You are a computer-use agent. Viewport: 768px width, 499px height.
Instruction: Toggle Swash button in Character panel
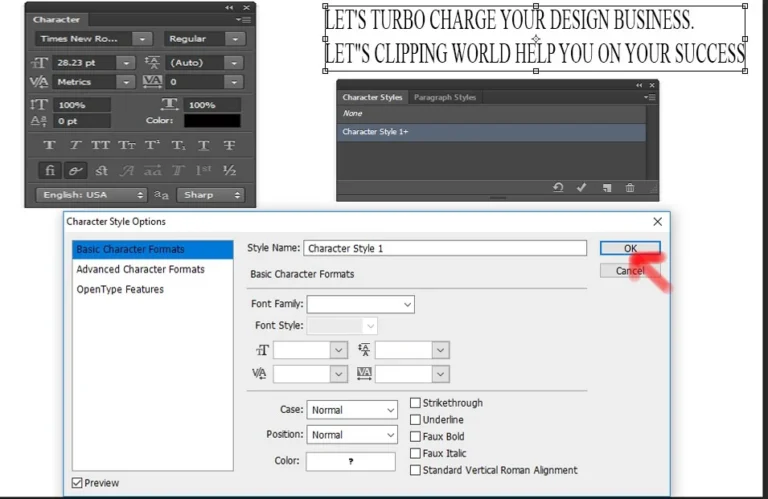127,170
